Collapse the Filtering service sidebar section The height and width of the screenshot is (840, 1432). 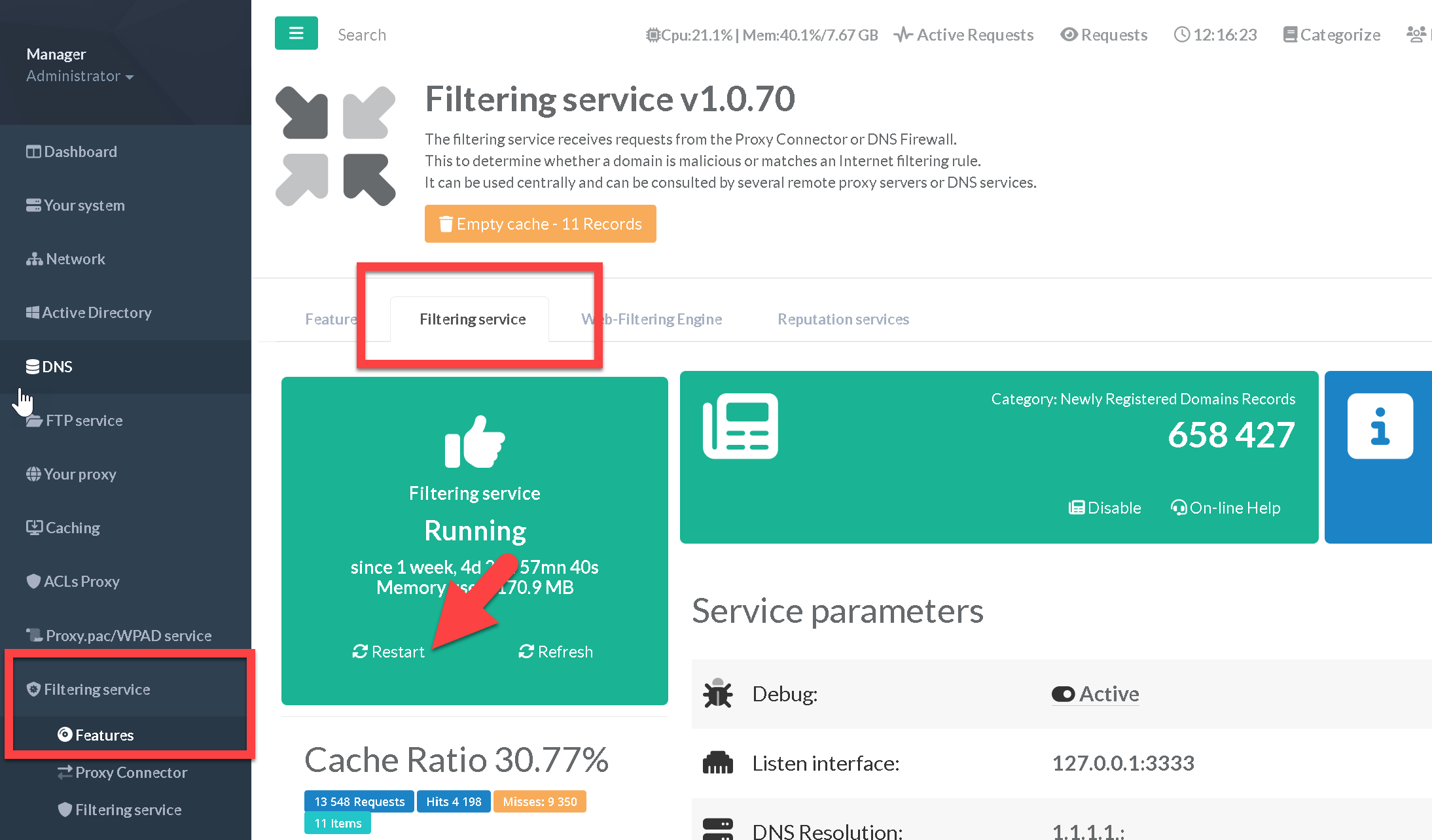pyautogui.click(x=97, y=689)
